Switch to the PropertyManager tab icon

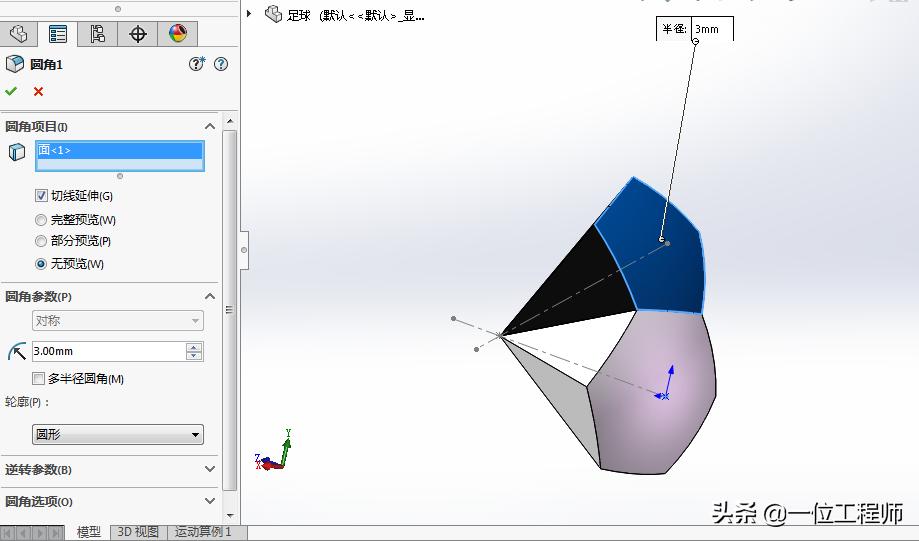click(x=58, y=34)
